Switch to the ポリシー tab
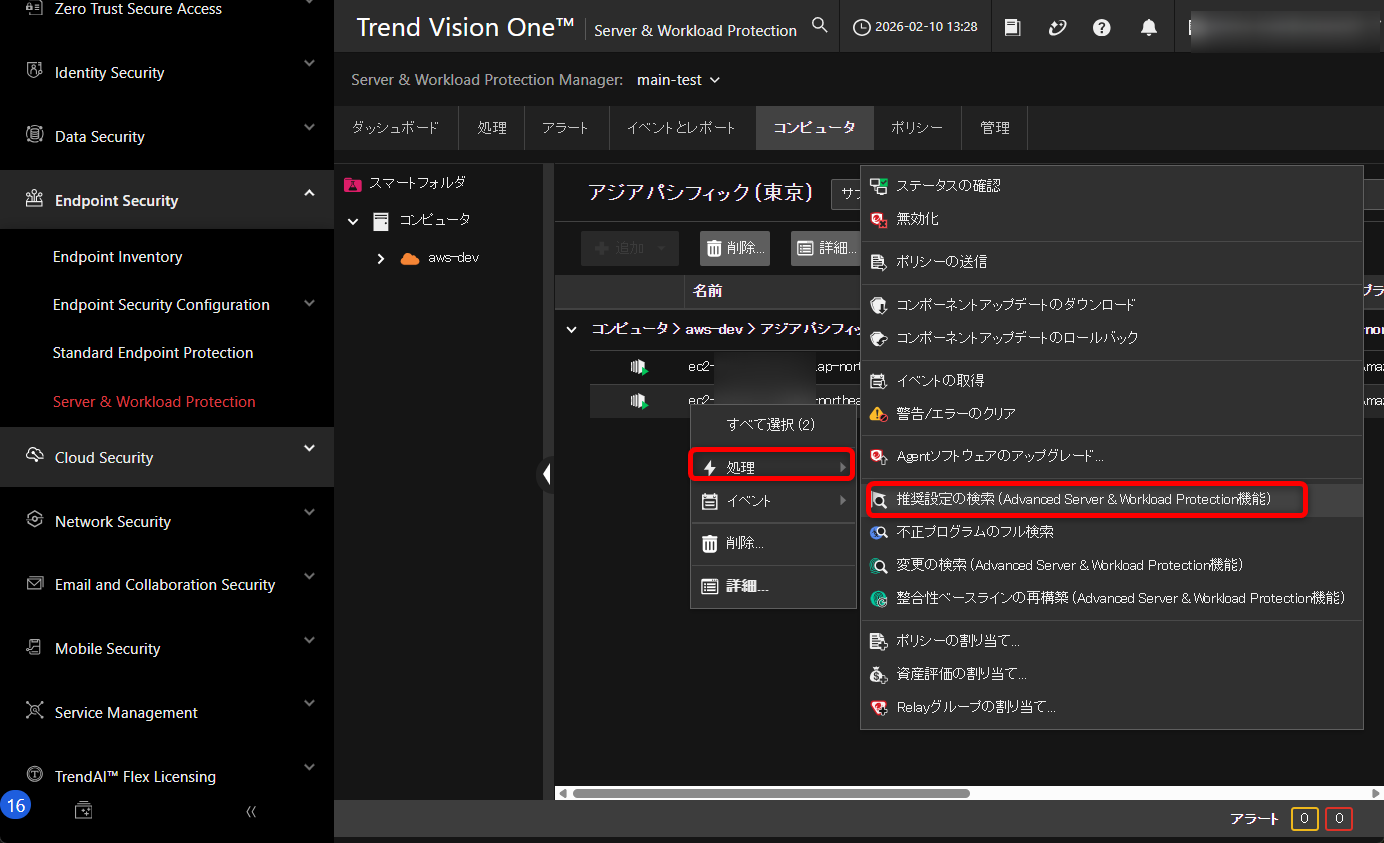The height and width of the screenshot is (843, 1384). [x=917, y=128]
